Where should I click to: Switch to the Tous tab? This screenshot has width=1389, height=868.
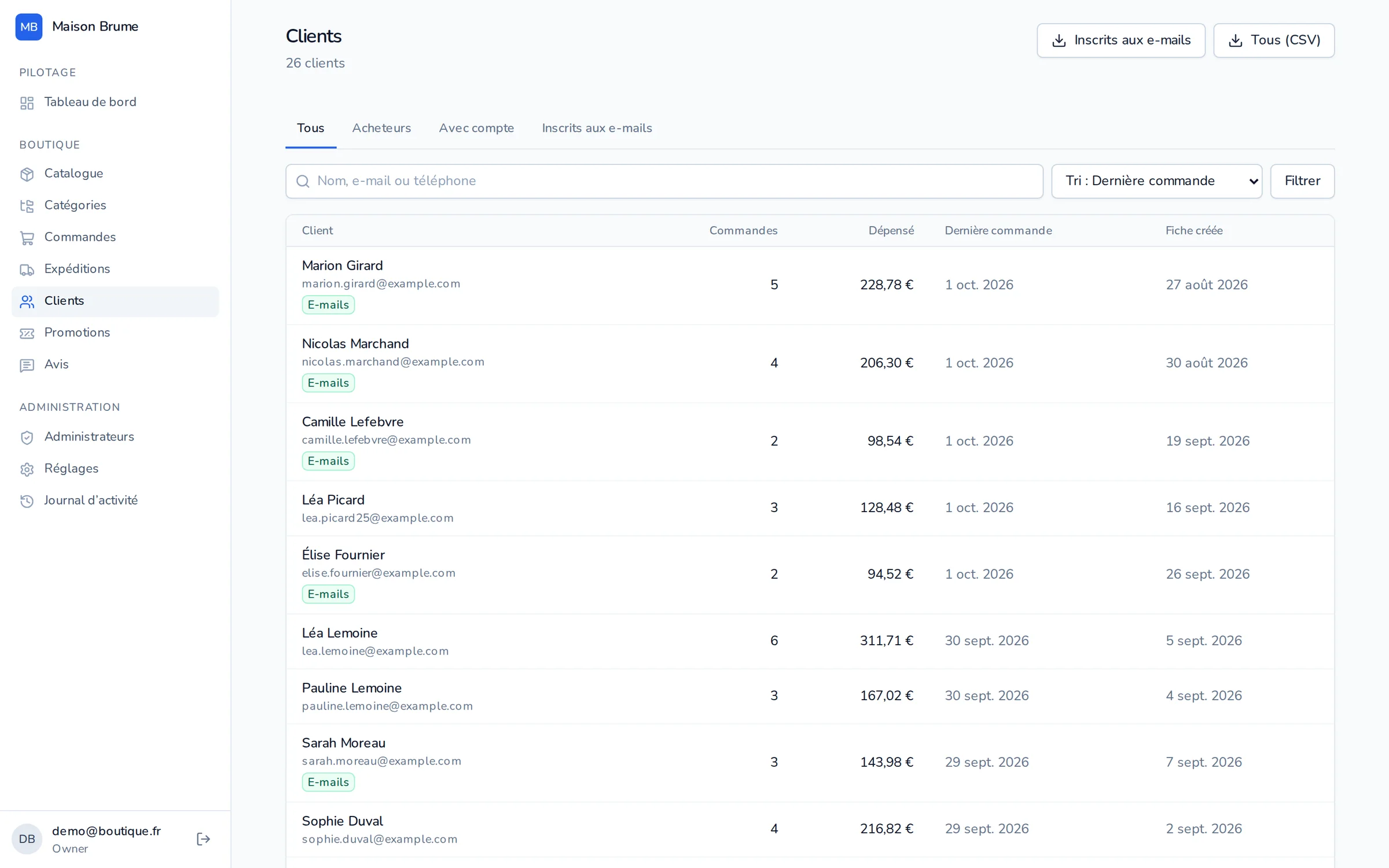point(311,128)
